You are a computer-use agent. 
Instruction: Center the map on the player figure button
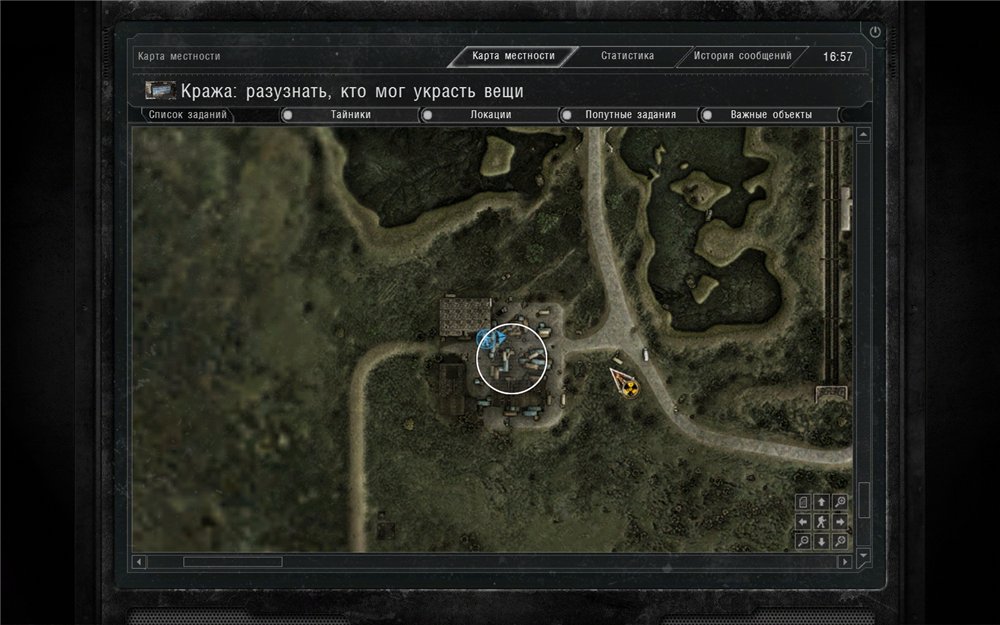pyautogui.click(x=821, y=521)
